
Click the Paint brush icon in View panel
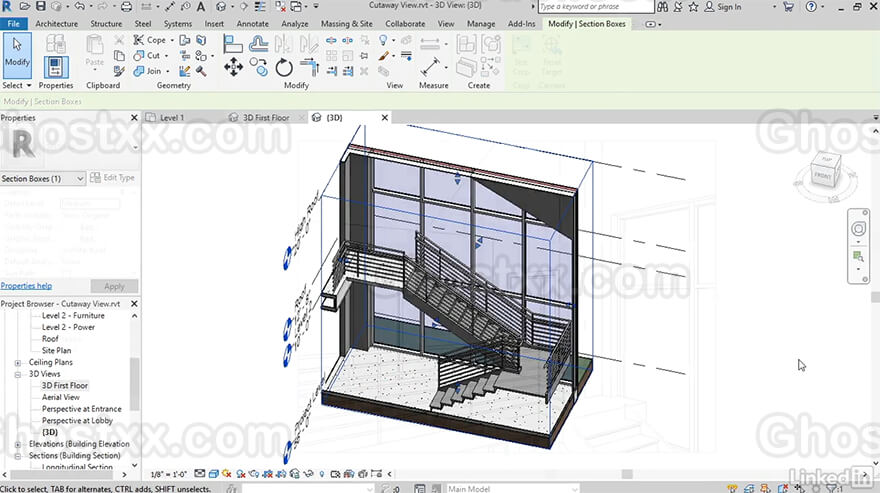click(383, 56)
